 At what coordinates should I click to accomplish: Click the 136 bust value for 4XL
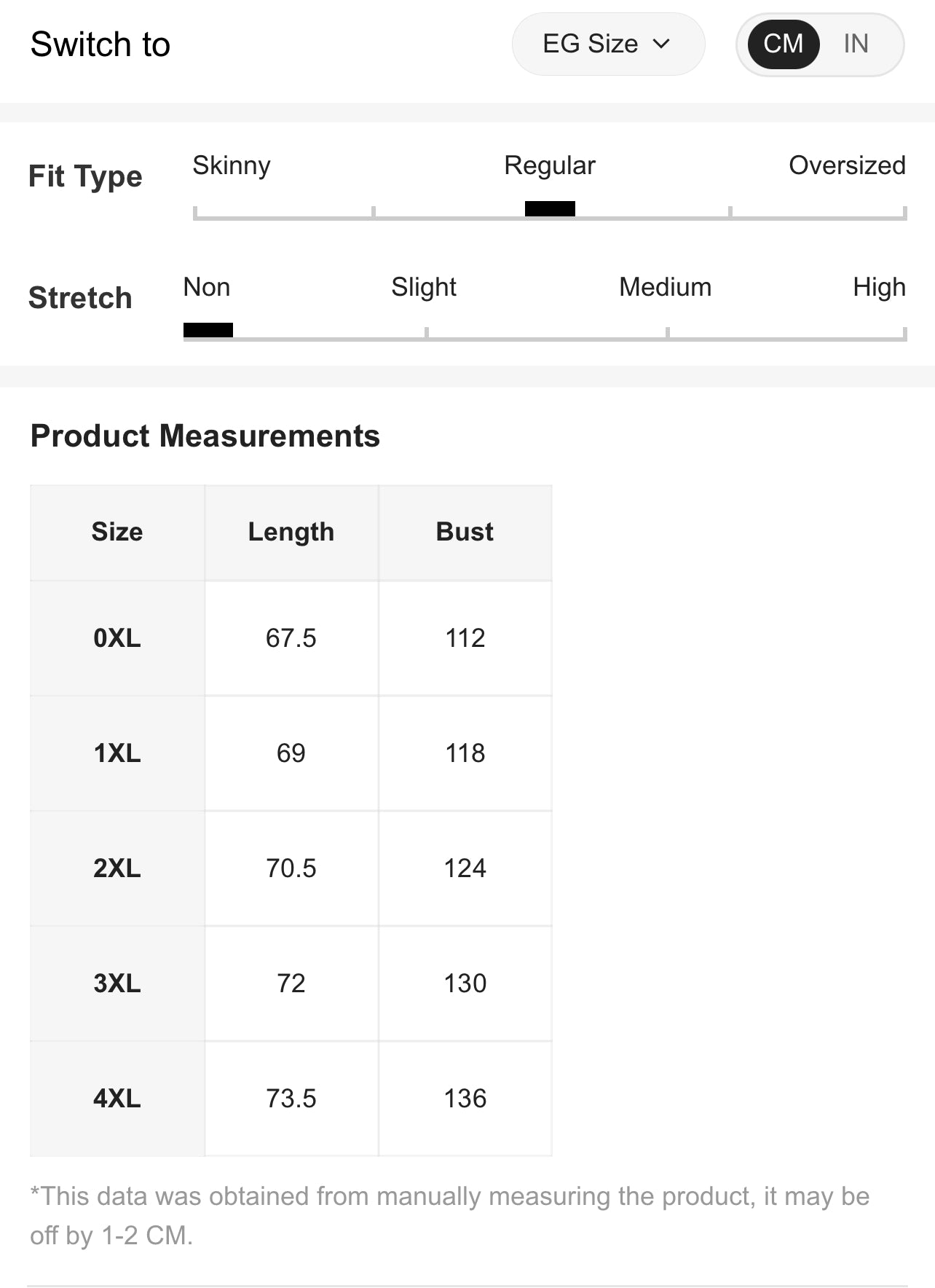click(465, 1099)
